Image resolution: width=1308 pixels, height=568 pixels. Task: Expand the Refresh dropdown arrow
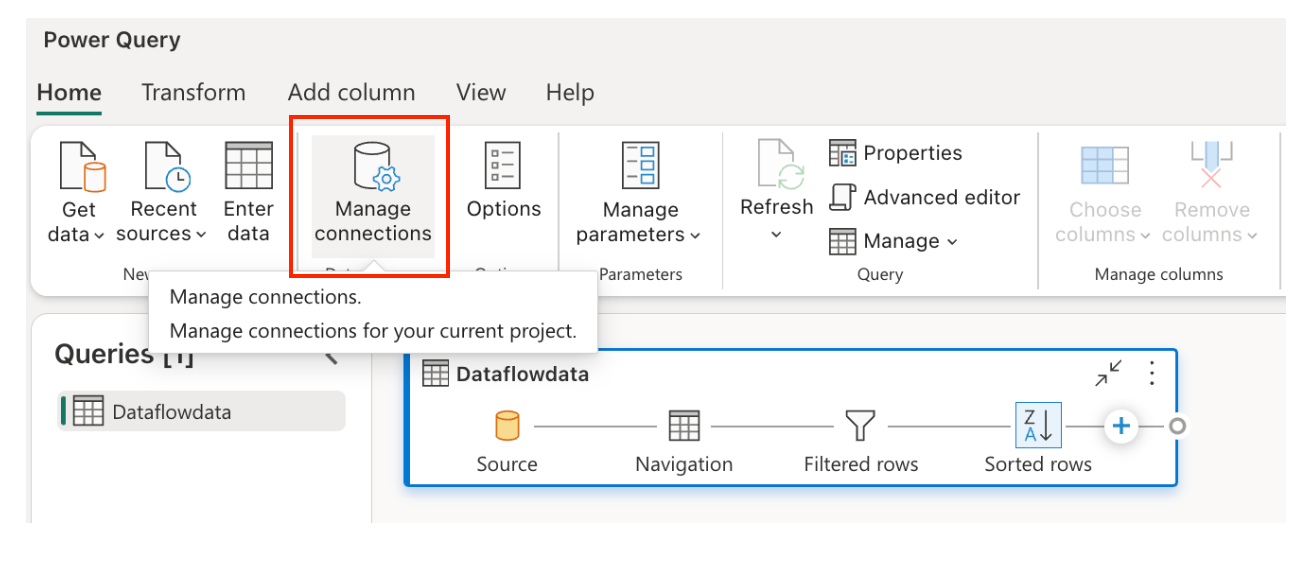pyautogui.click(x=776, y=236)
